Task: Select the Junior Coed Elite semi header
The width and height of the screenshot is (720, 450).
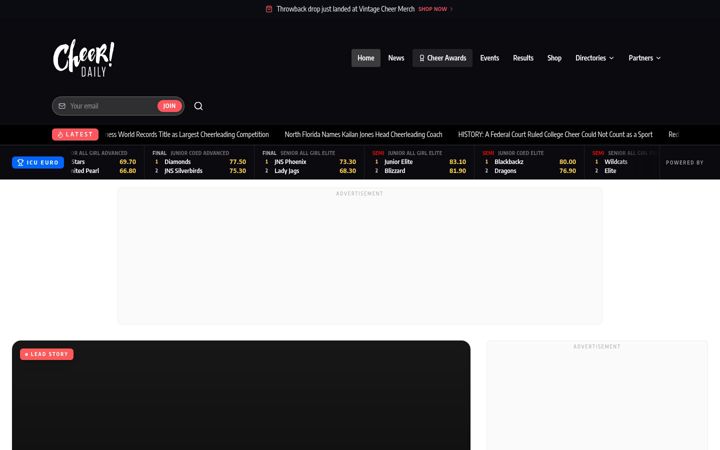Action: pos(513,153)
